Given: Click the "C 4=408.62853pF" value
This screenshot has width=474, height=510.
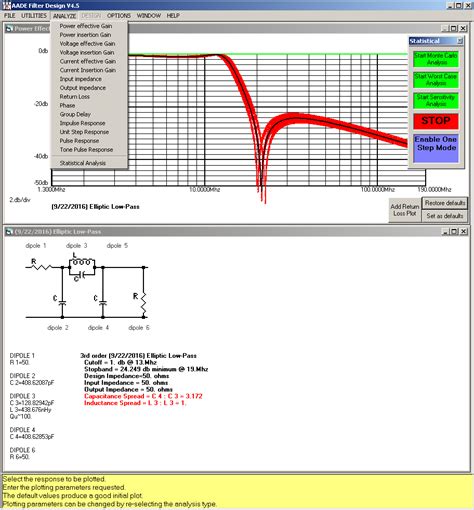Looking at the screenshot, I should [32, 437].
